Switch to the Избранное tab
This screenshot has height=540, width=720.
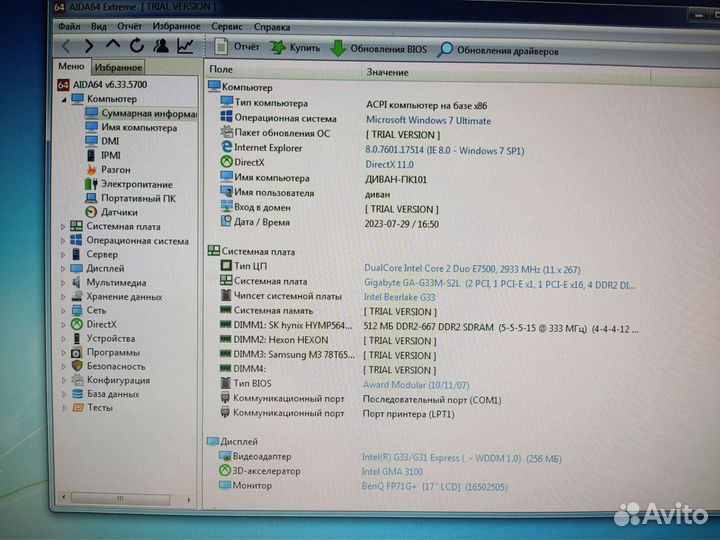coord(118,68)
